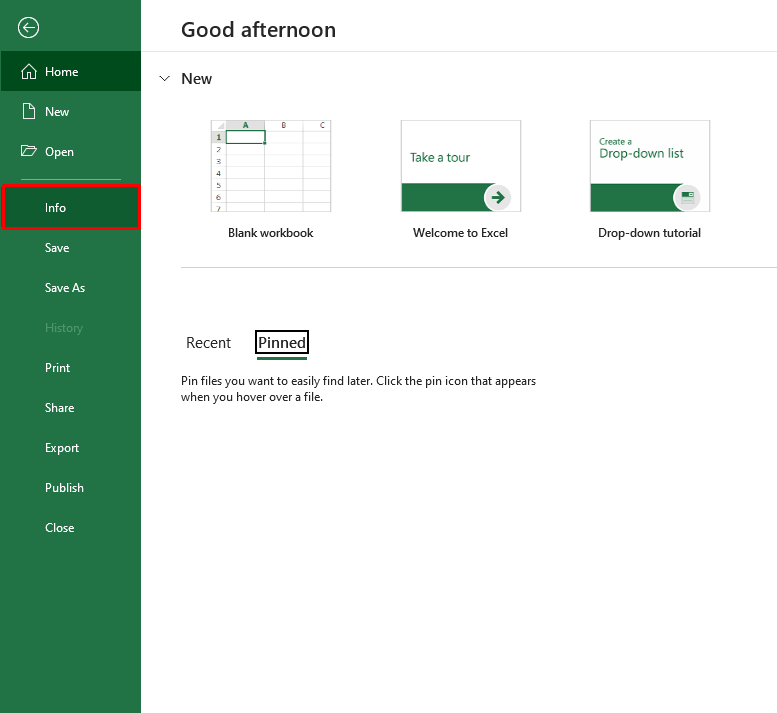Click the New document page icon
This screenshot has height=713, width=777.
[29, 111]
